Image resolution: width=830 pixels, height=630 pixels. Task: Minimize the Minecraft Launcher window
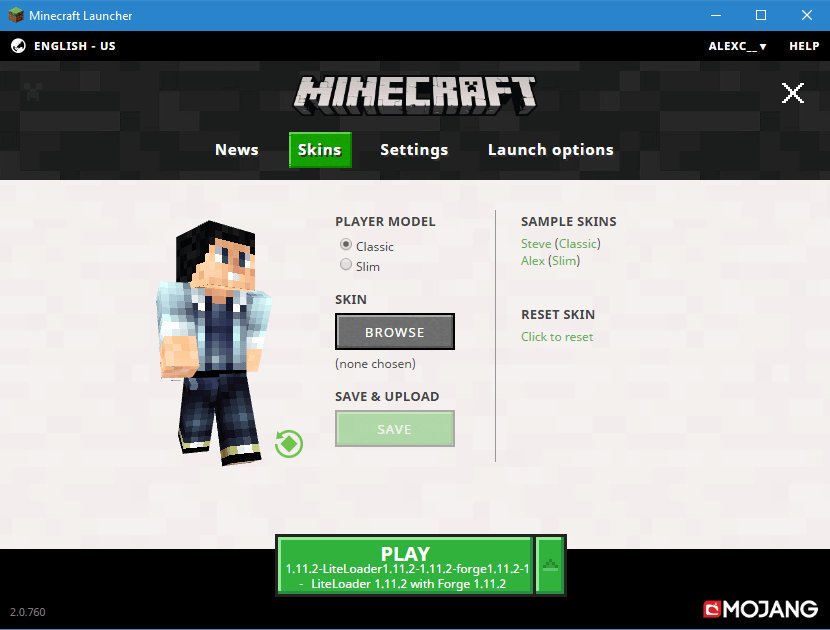716,15
